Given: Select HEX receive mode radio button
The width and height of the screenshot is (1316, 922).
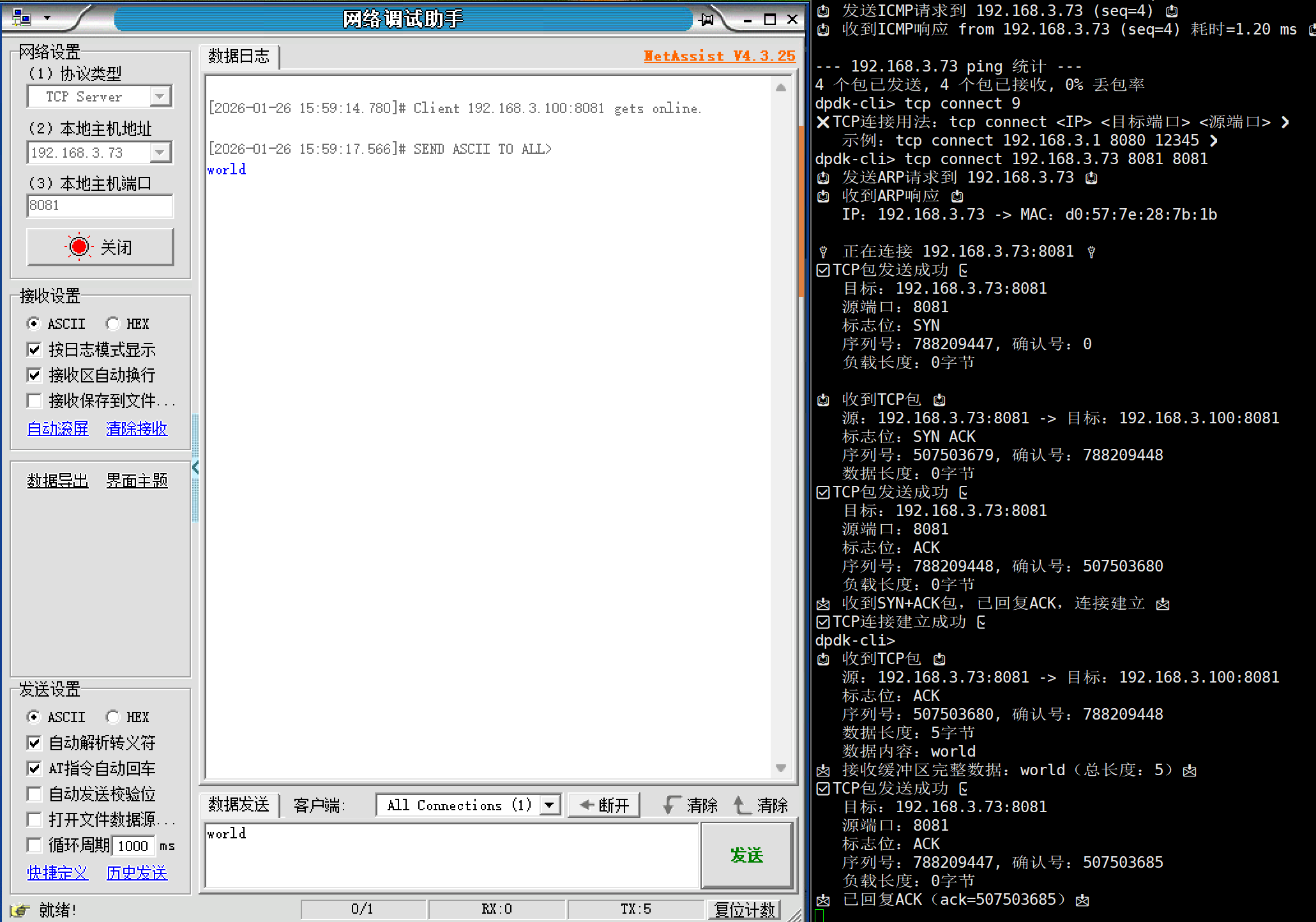Looking at the screenshot, I should pos(113,324).
